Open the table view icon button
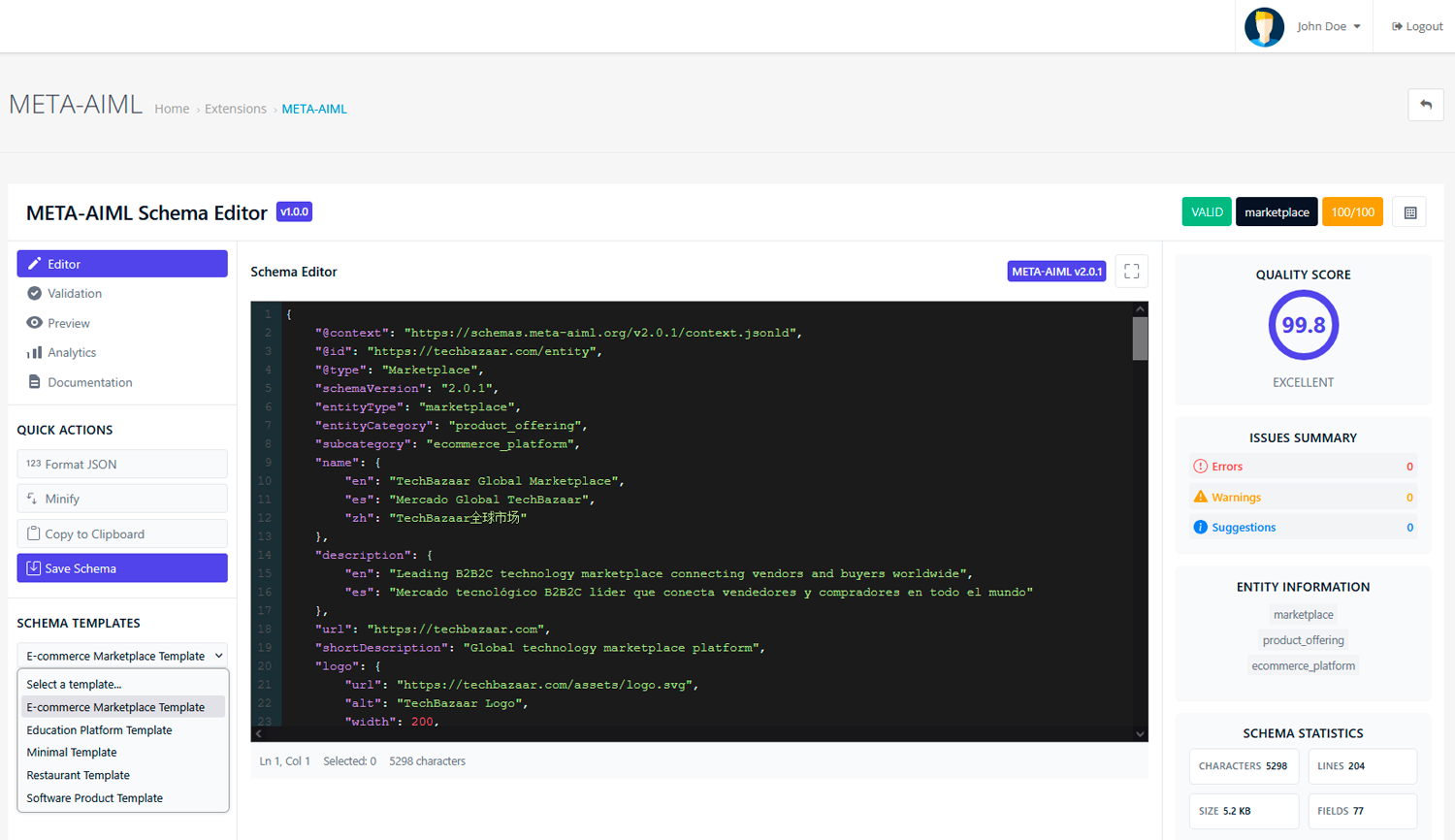The height and width of the screenshot is (840, 1455). point(1410,212)
